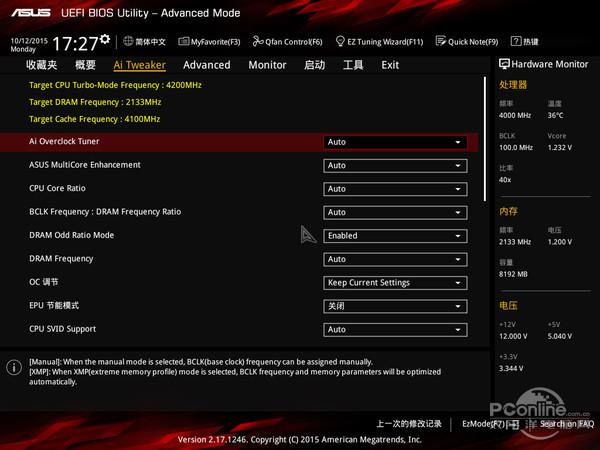Select the Ai Overclock Tuner row label
The image size is (600, 450).
tap(64, 141)
